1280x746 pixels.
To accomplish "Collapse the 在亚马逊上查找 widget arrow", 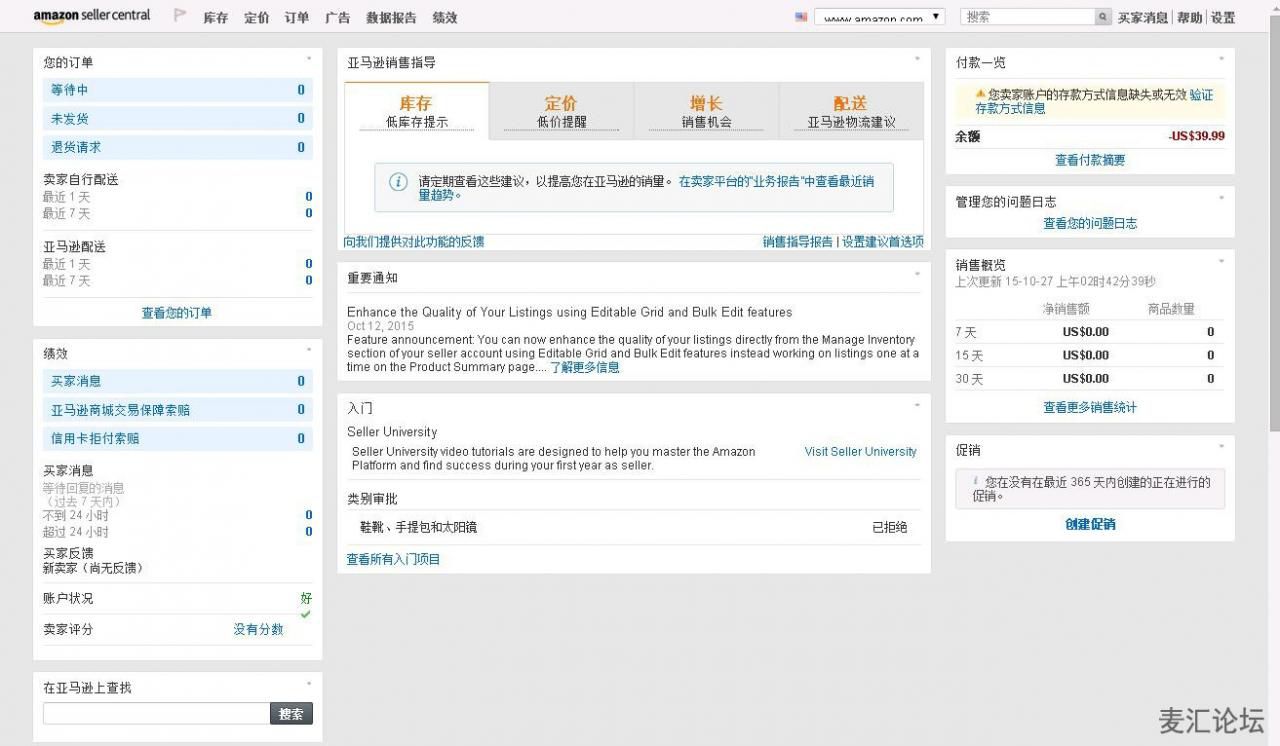I will [x=308, y=684].
